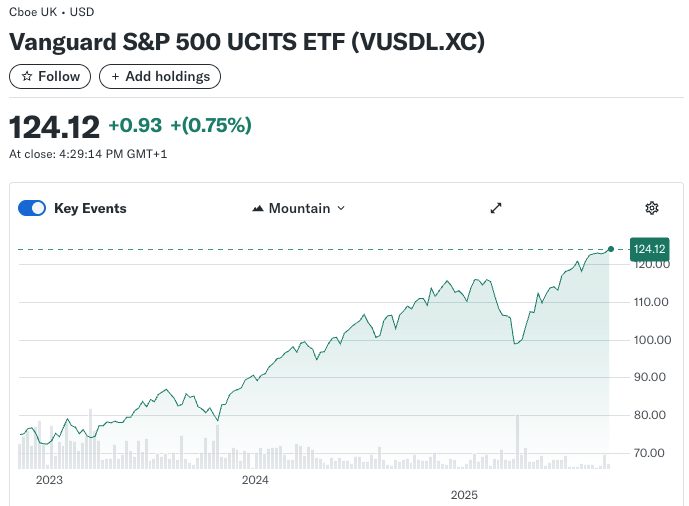Click the chevron beside Mountain
The width and height of the screenshot is (689, 506).
(x=341, y=208)
